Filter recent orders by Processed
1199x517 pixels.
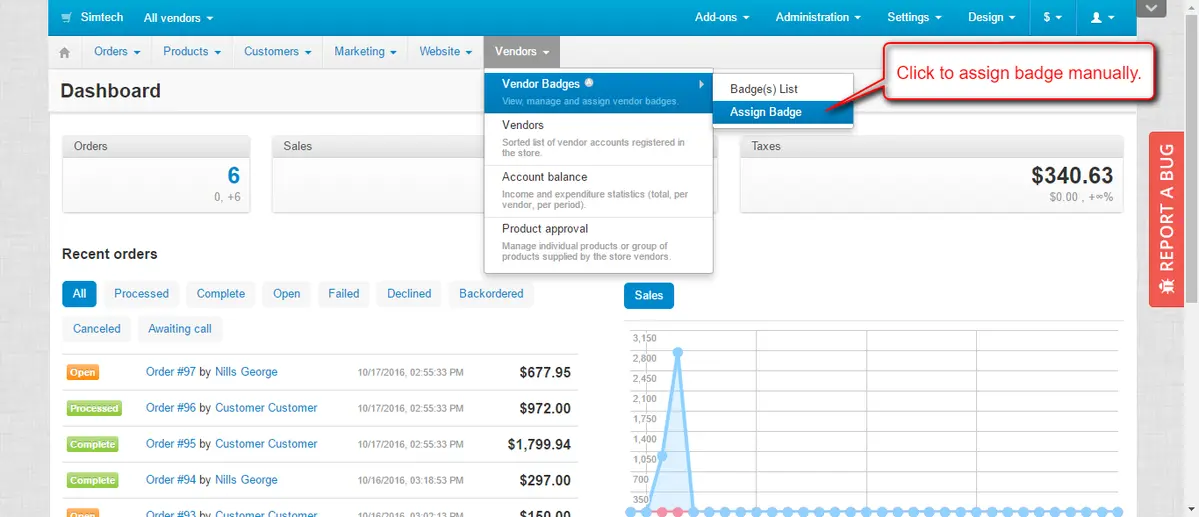141,294
